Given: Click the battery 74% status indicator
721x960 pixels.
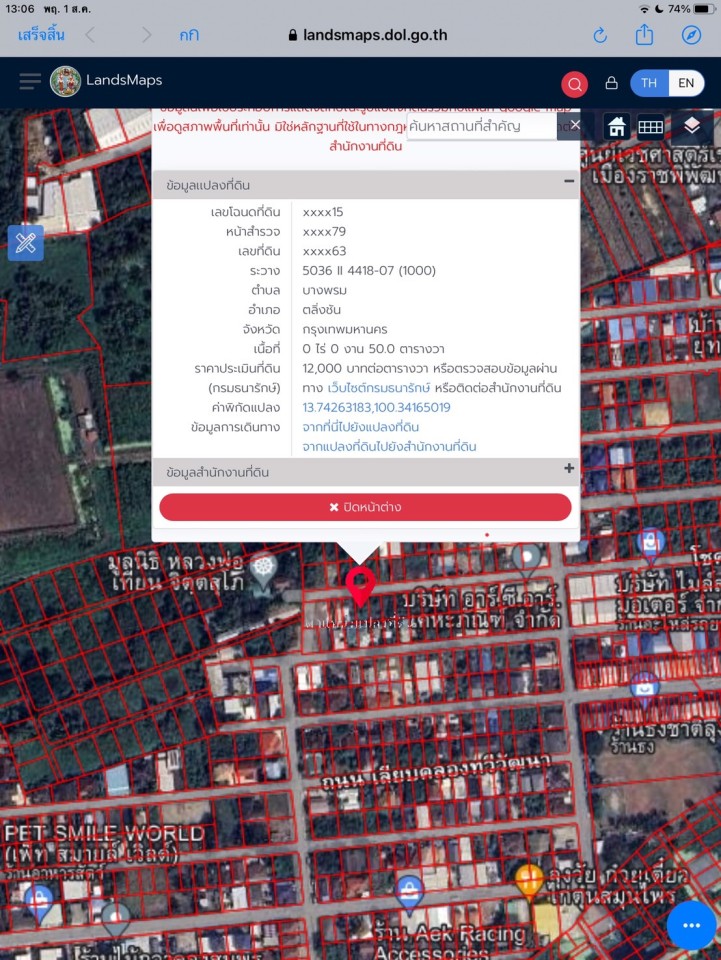Looking at the screenshot, I should click(x=692, y=9).
